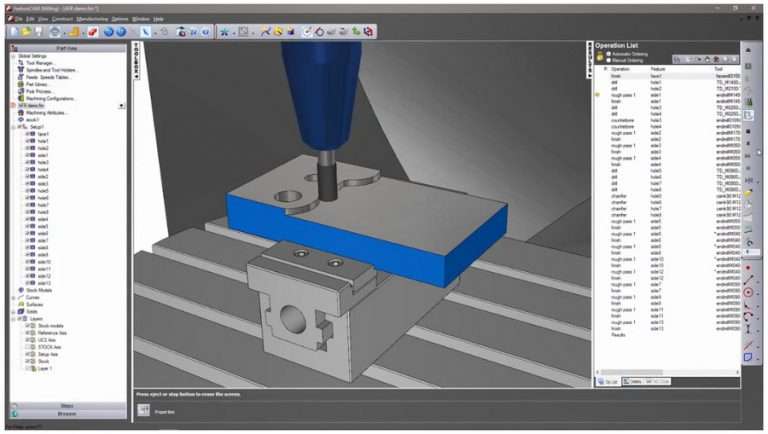Open Tool Manager from the part tree

[x=40, y=63]
